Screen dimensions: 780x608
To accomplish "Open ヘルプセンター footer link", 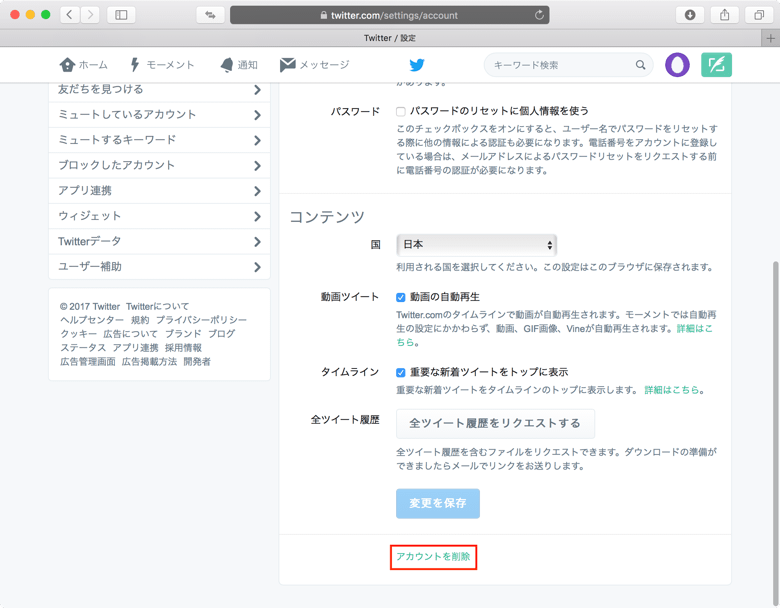I will (x=92, y=320).
